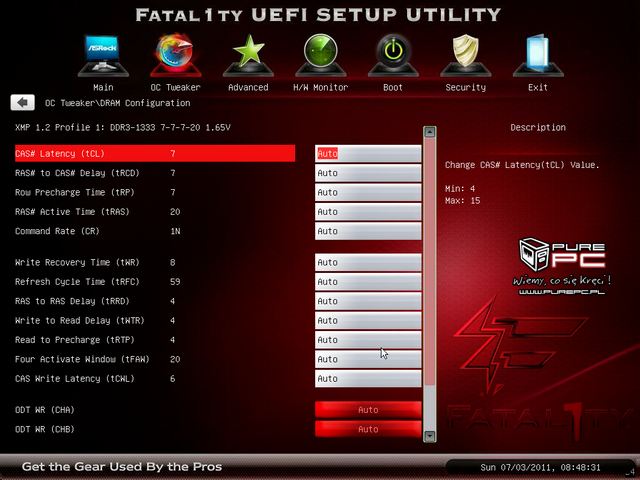Select the Write to Read Delay (tWTR) row
This screenshot has width=640, height=480.
point(155,320)
